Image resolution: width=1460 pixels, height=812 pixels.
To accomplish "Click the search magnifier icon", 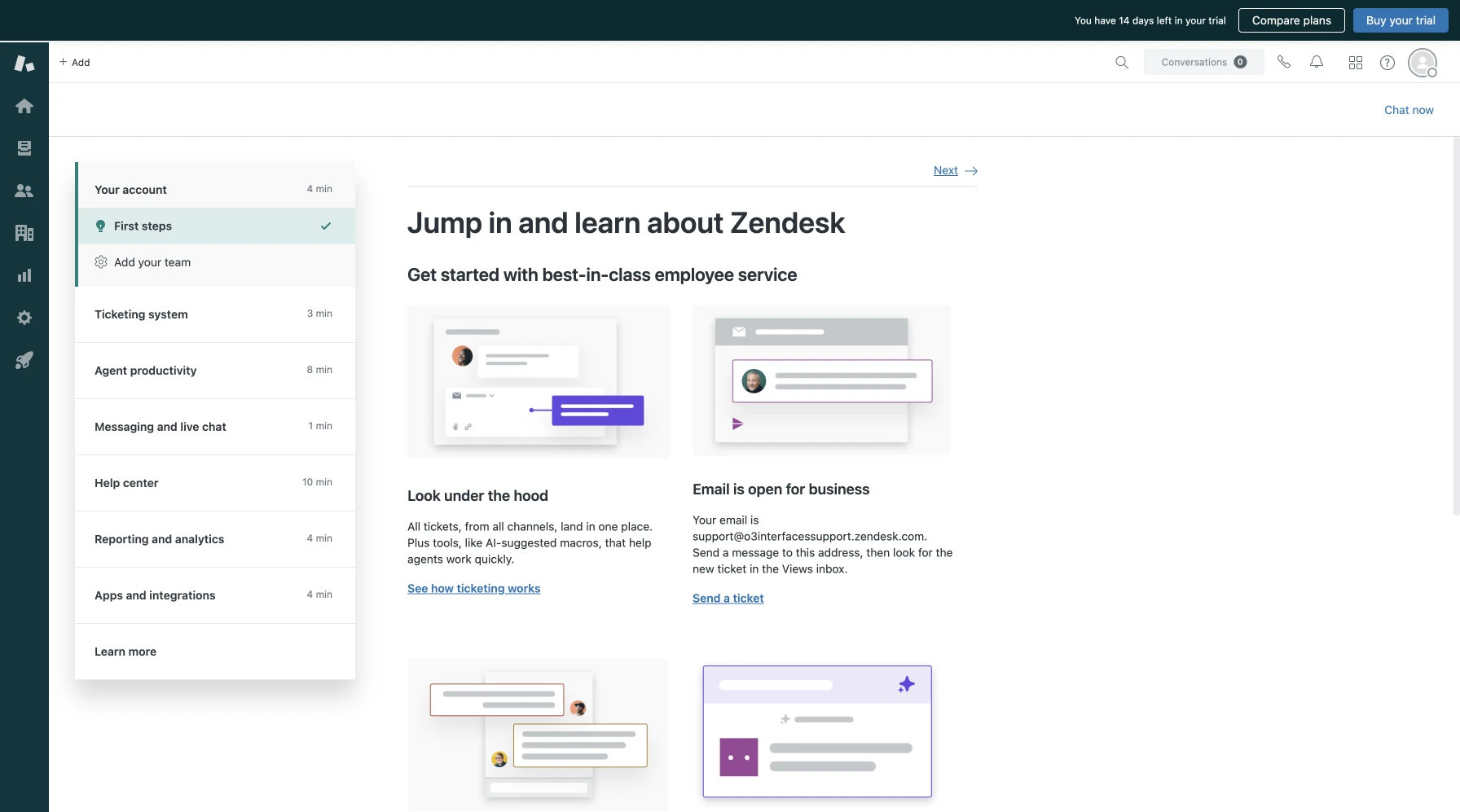I will tap(1122, 63).
